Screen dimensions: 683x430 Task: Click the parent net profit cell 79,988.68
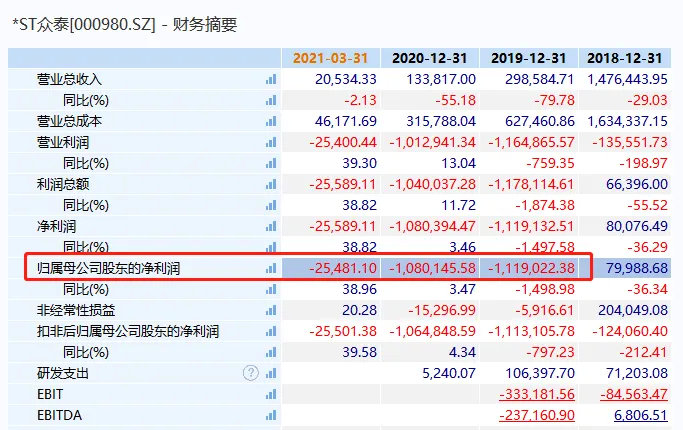637,268
